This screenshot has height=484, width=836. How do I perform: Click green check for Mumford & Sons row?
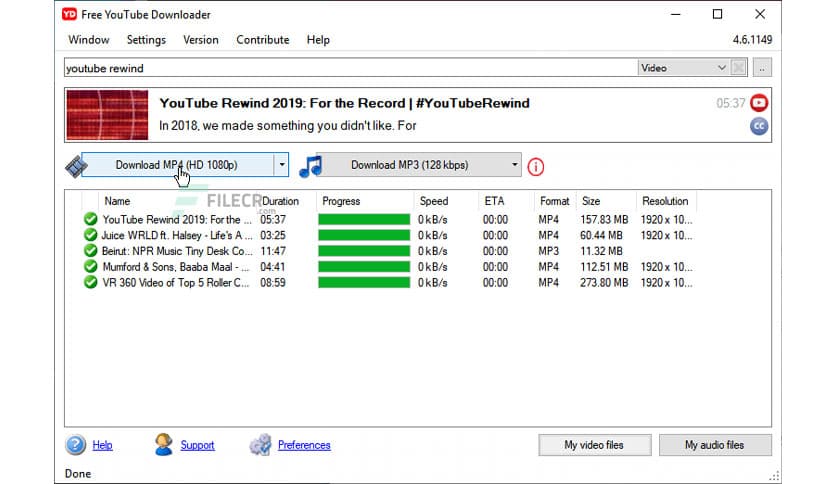click(x=91, y=267)
